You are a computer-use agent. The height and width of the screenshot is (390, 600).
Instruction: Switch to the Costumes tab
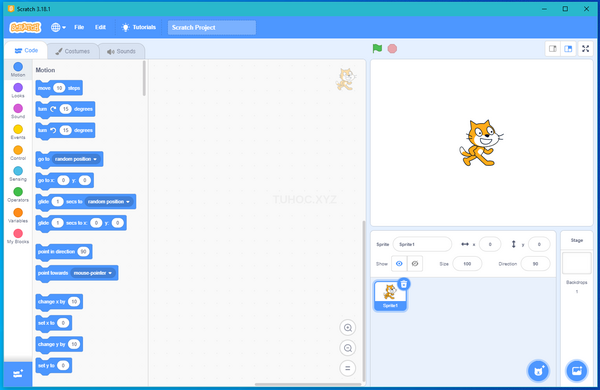[72, 51]
